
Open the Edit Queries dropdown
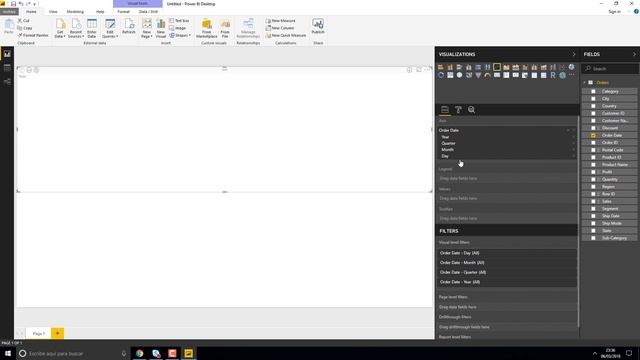pyautogui.click(x=110, y=28)
